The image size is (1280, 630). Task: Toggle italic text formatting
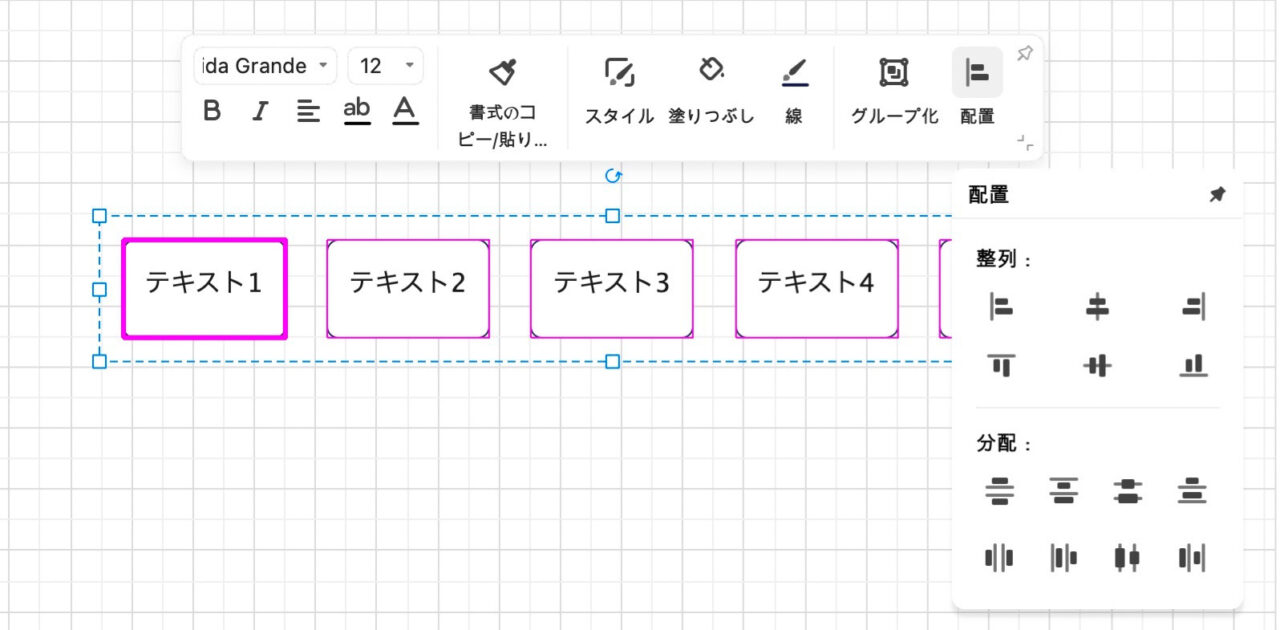point(260,110)
